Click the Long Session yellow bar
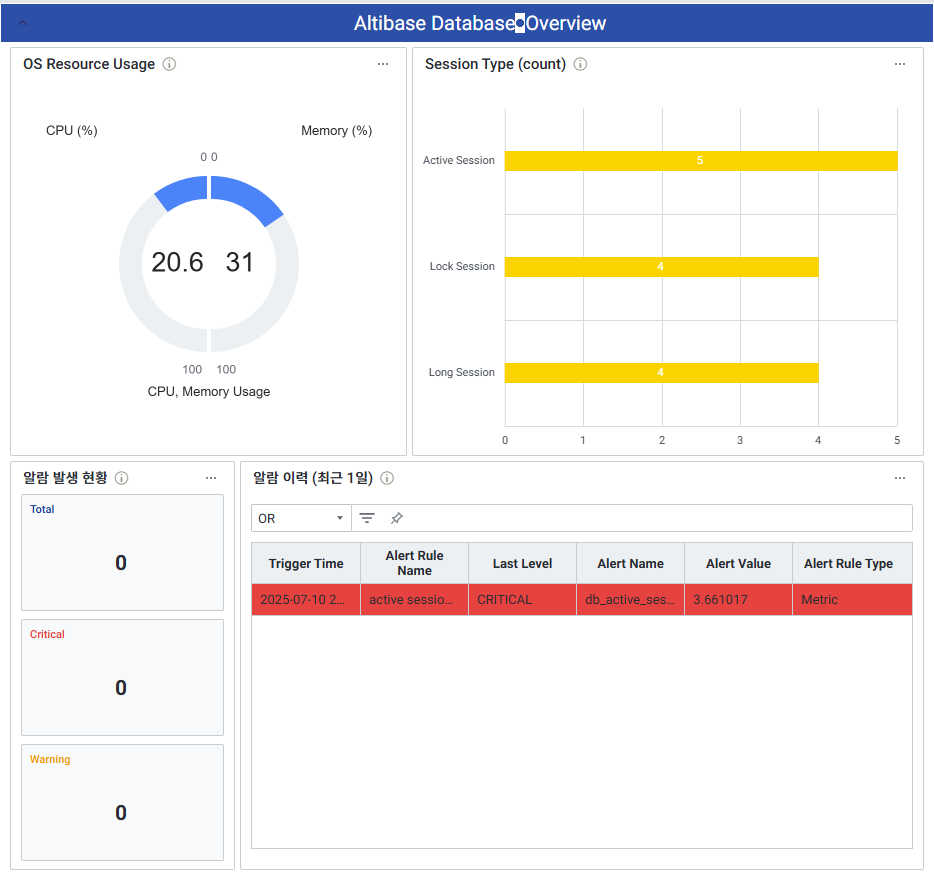934x877 pixels. coord(660,373)
